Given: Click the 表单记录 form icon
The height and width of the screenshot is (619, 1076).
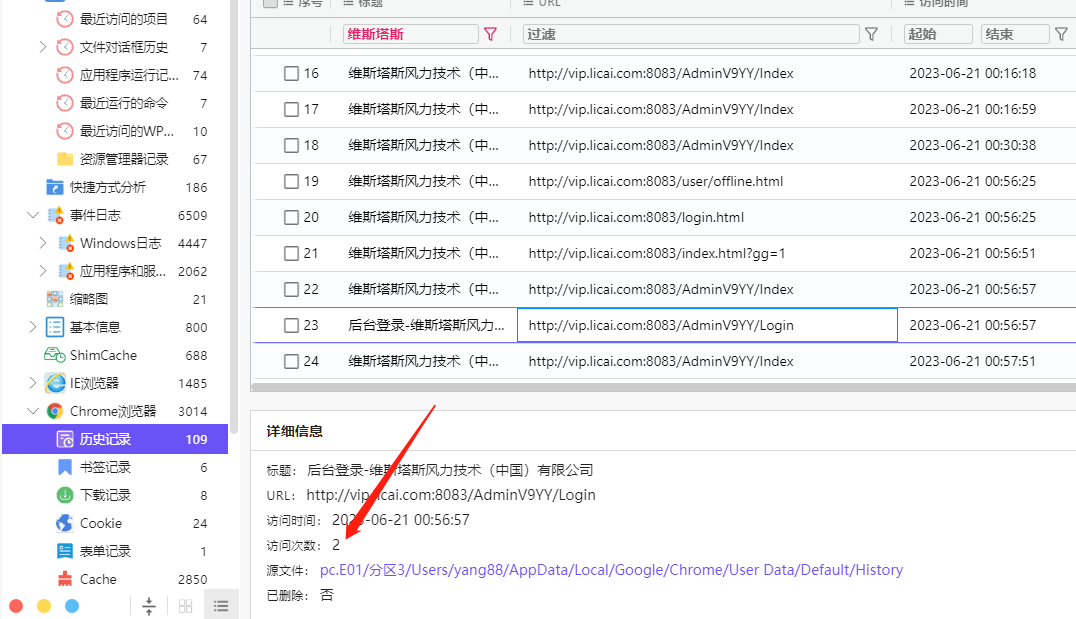Looking at the screenshot, I should click(65, 551).
